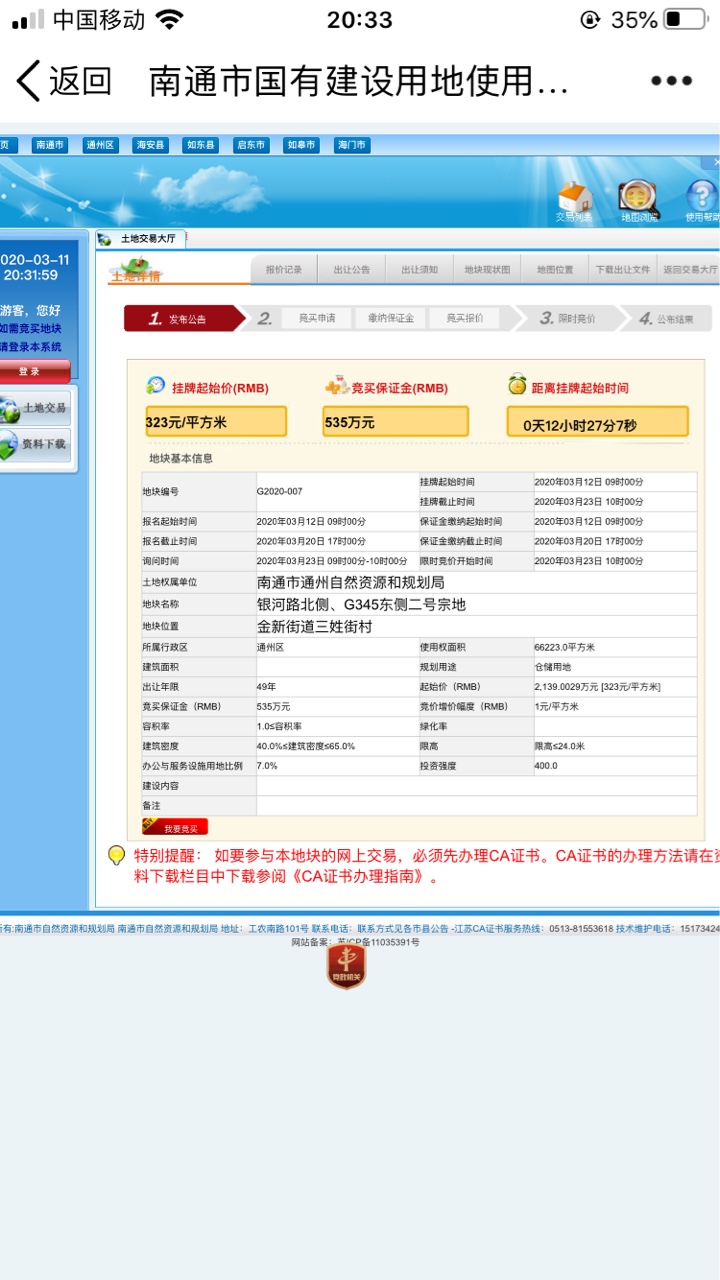Click the government verification badge in footer
Viewport: 720px width, 1280px height.
click(x=346, y=967)
